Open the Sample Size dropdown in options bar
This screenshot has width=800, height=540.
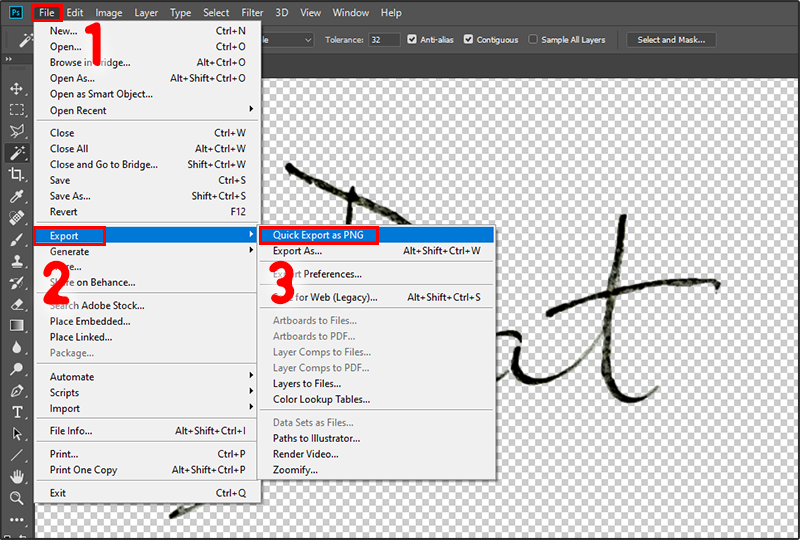point(288,40)
